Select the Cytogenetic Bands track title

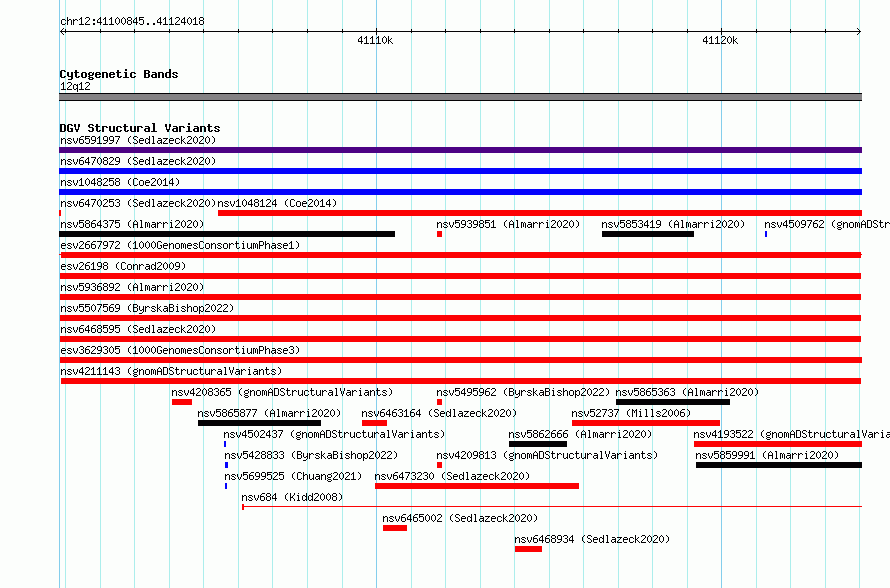pyautogui.click(x=119, y=74)
